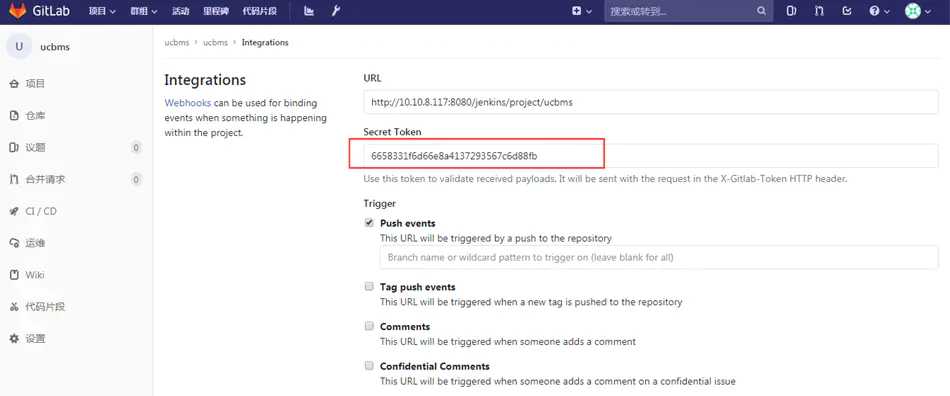Click the Integrations page heading
The width and height of the screenshot is (950, 396).
tap(205, 80)
